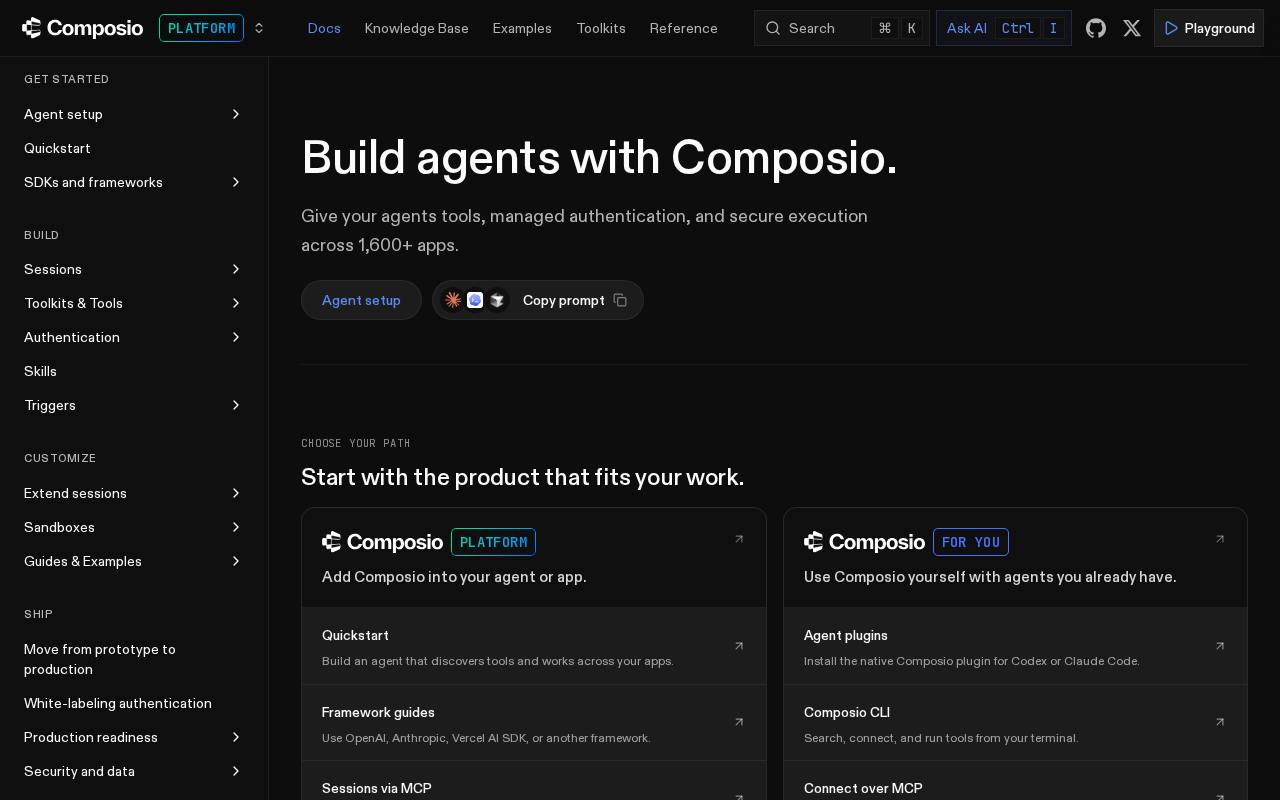This screenshot has height=800, width=1280.
Task: Expand Extend sessions in sidebar
Action: tap(236, 493)
